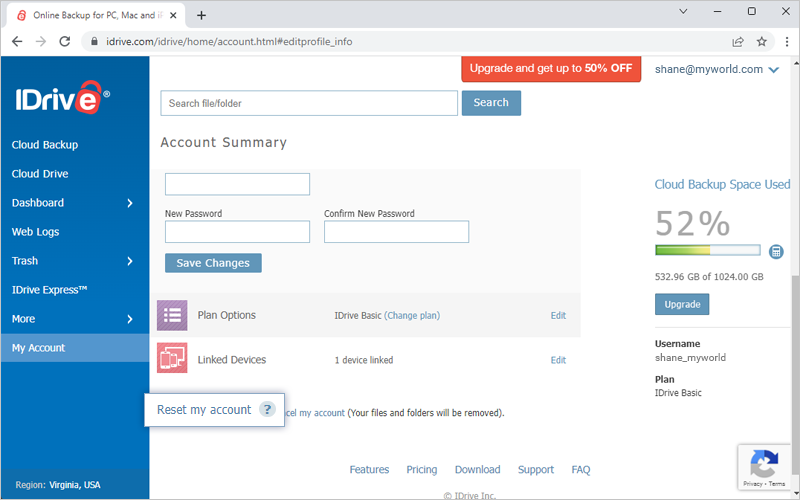Click Save Changes

[213, 263]
